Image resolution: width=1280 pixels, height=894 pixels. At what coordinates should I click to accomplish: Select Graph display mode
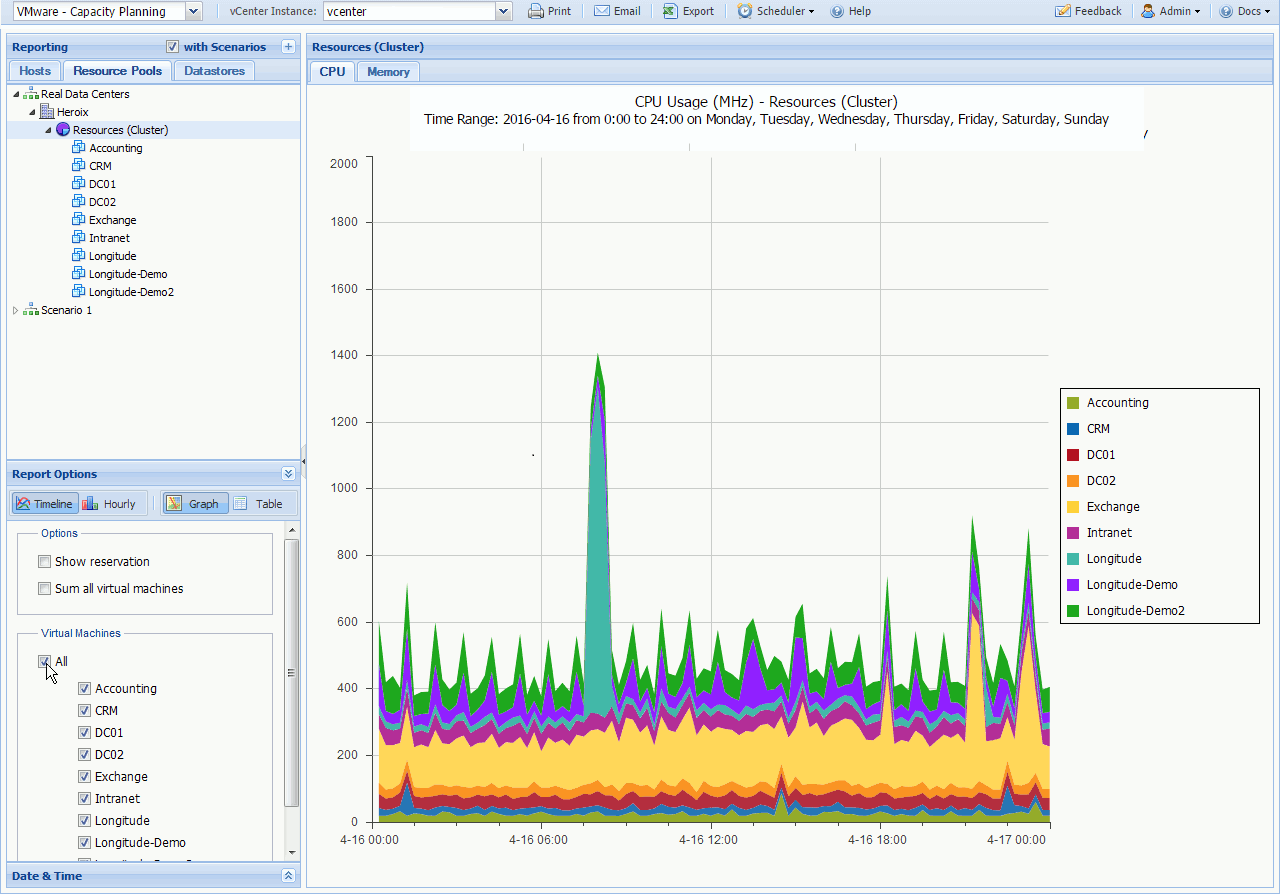pos(195,504)
